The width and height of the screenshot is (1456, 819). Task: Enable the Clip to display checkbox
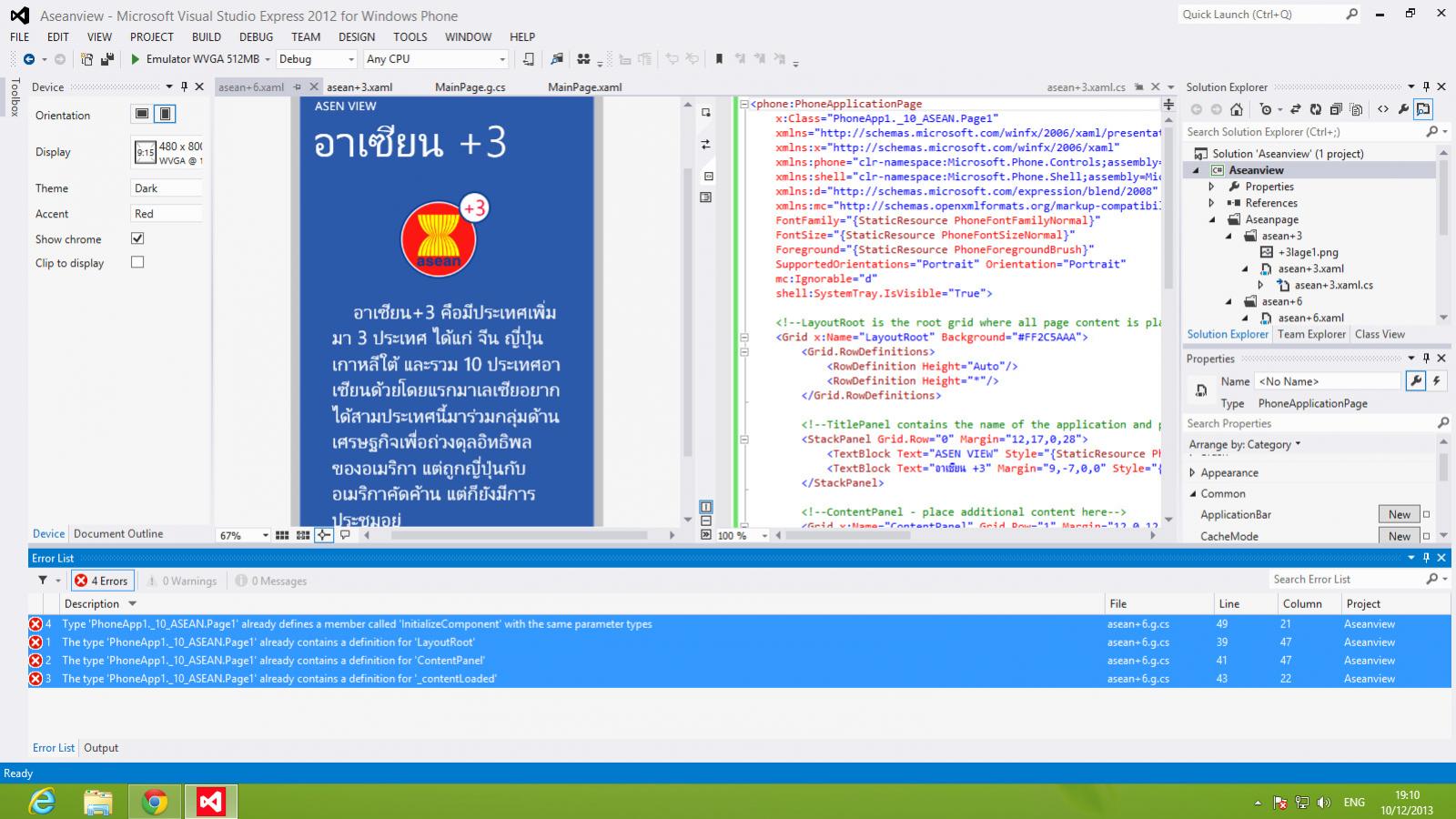pos(137,262)
